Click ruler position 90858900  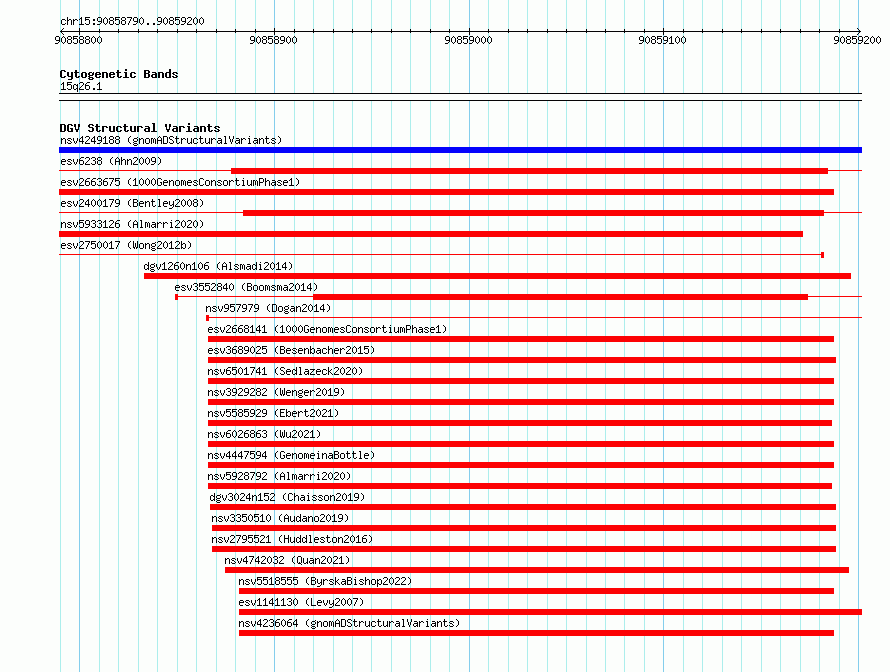point(273,40)
